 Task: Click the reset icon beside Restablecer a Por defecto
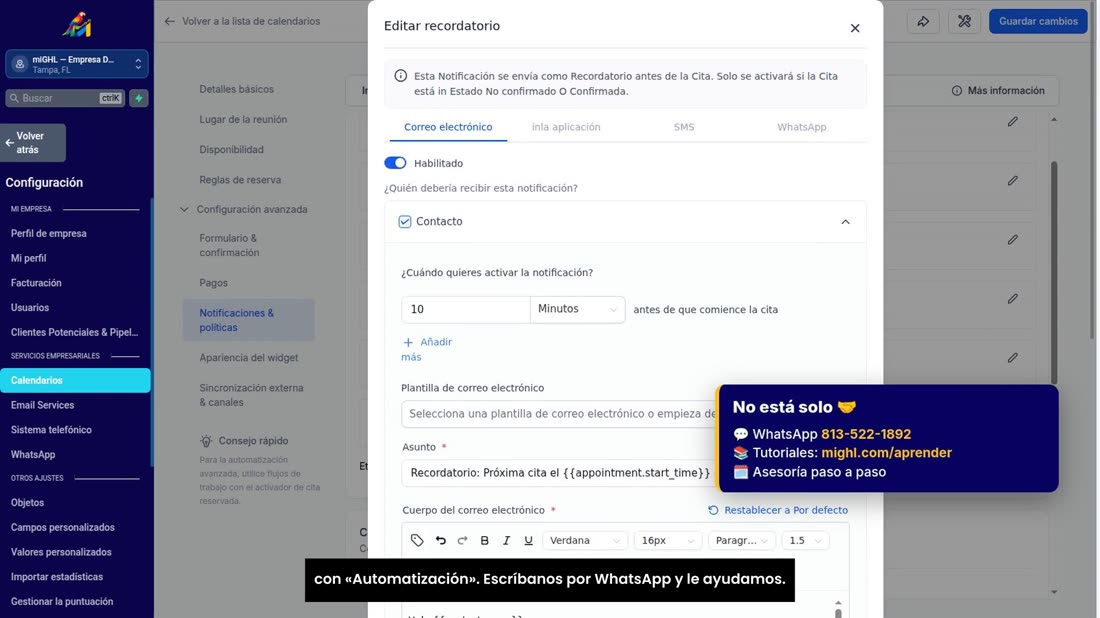(713, 510)
